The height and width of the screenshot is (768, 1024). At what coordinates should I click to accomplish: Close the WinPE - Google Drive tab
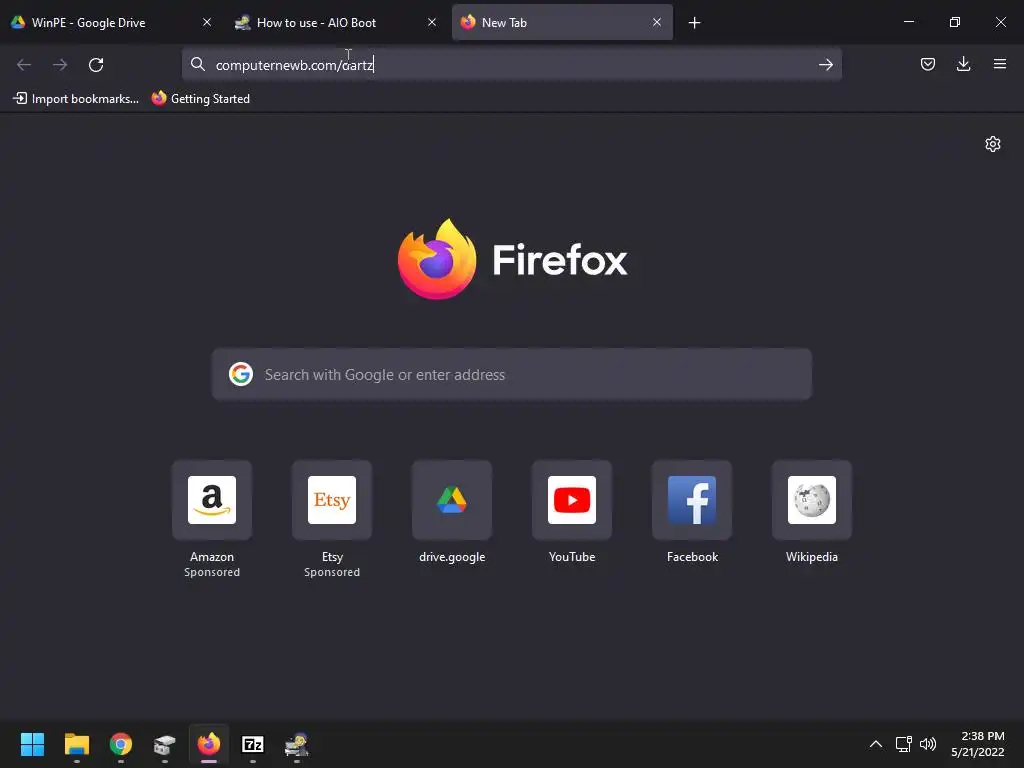tap(207, 22)
